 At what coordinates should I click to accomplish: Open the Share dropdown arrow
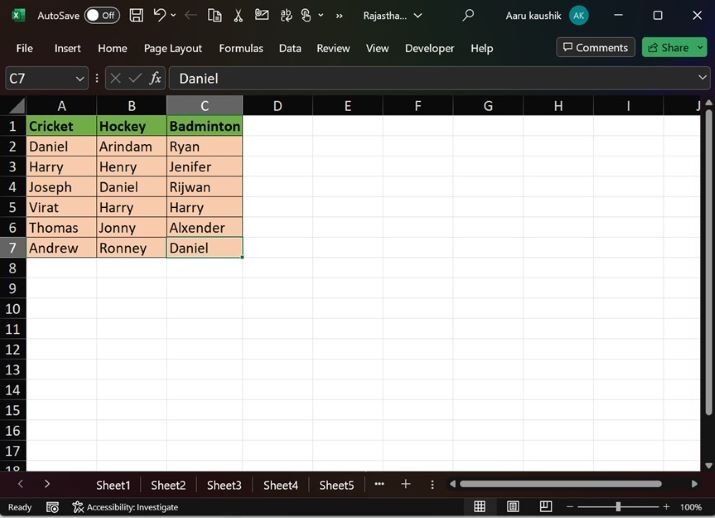click(700, 47)
